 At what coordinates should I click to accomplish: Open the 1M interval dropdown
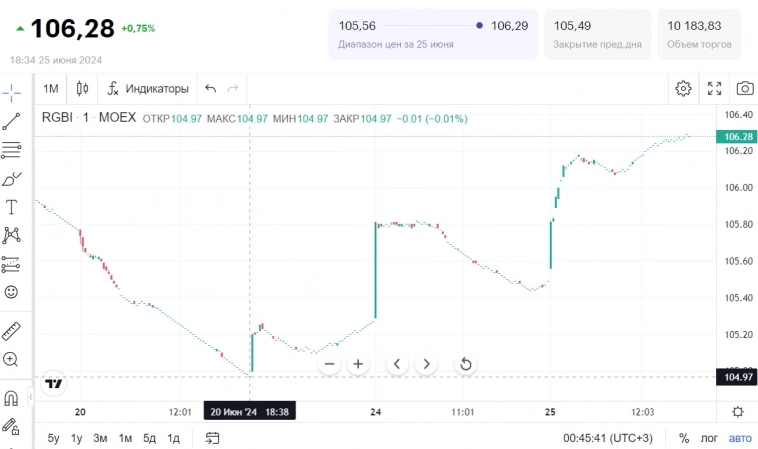coord(51,88)
